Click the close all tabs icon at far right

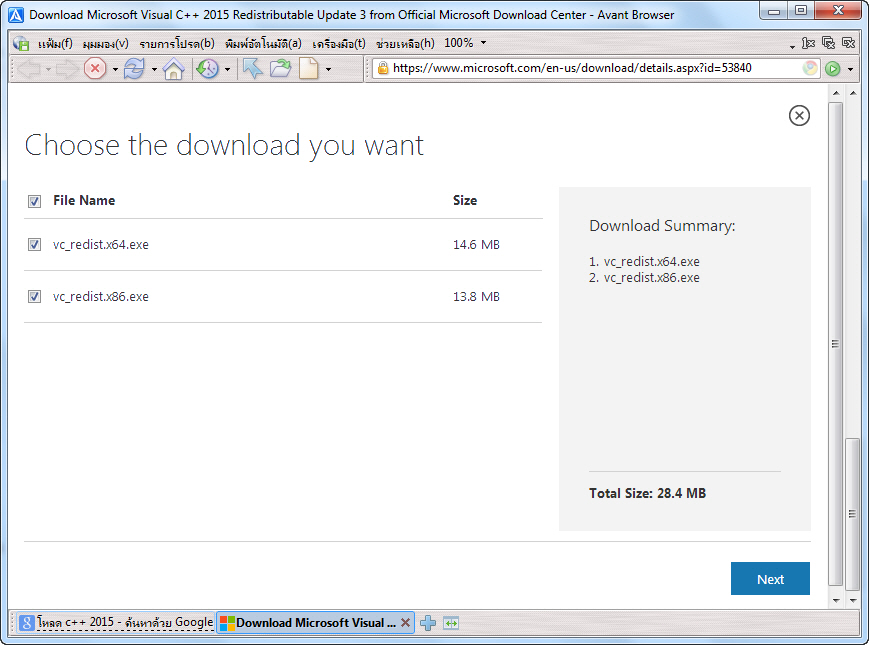pyautogui.click(x=848, y=43)
